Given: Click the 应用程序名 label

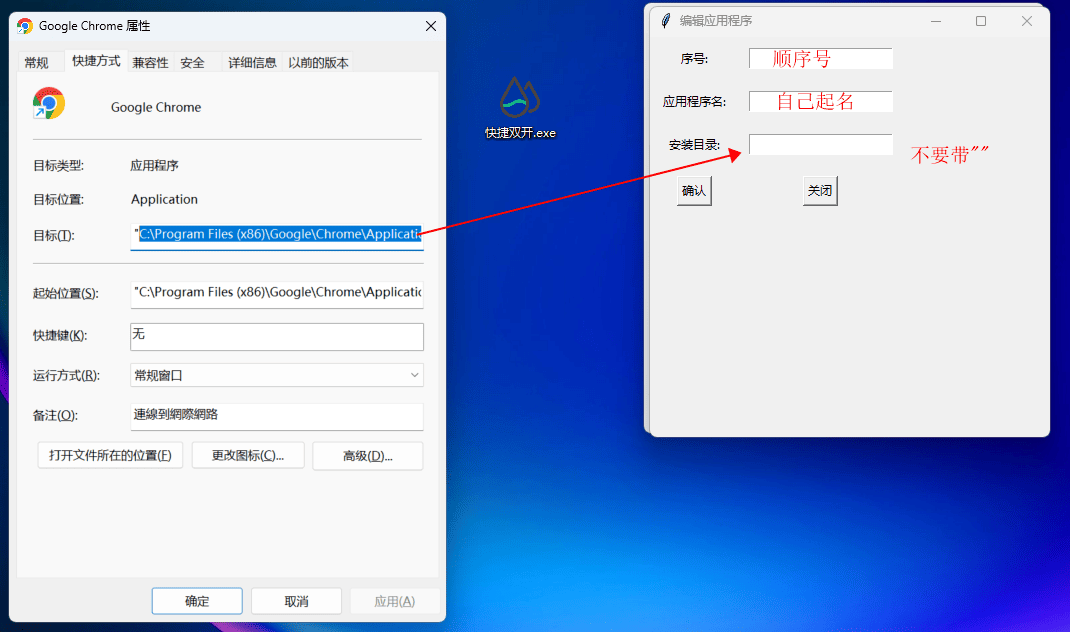Looking at the screenshot, I should point(694,102).
